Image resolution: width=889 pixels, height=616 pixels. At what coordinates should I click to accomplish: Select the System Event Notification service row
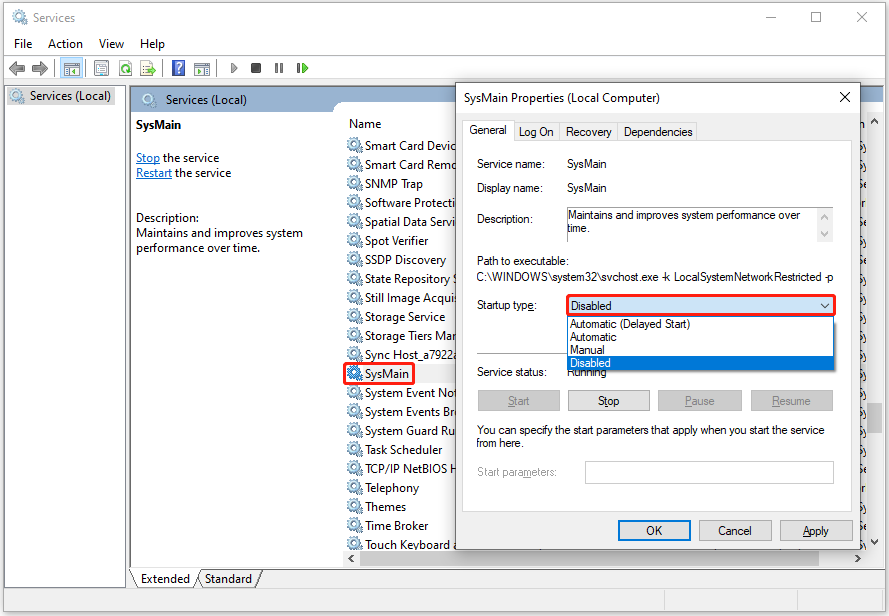[401, 393]
